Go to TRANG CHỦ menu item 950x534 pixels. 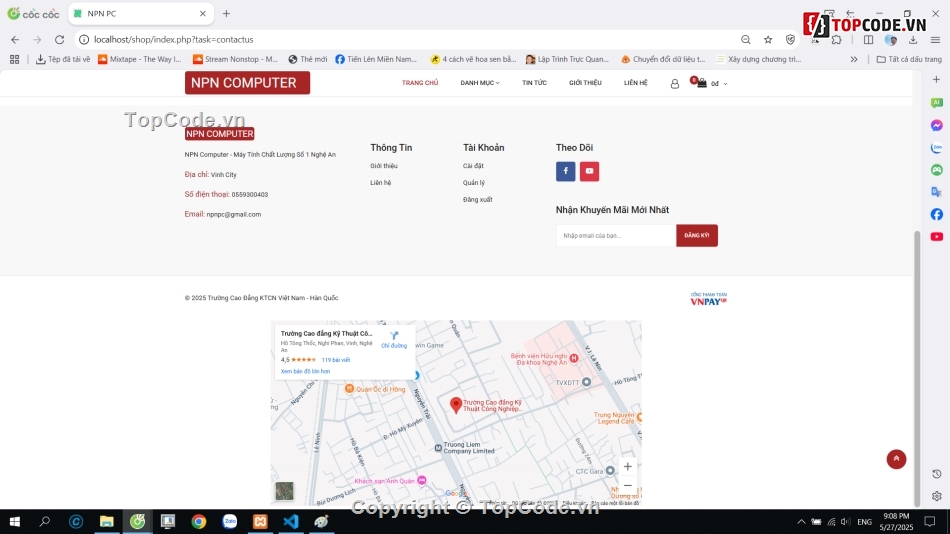(x=420, y=83)
